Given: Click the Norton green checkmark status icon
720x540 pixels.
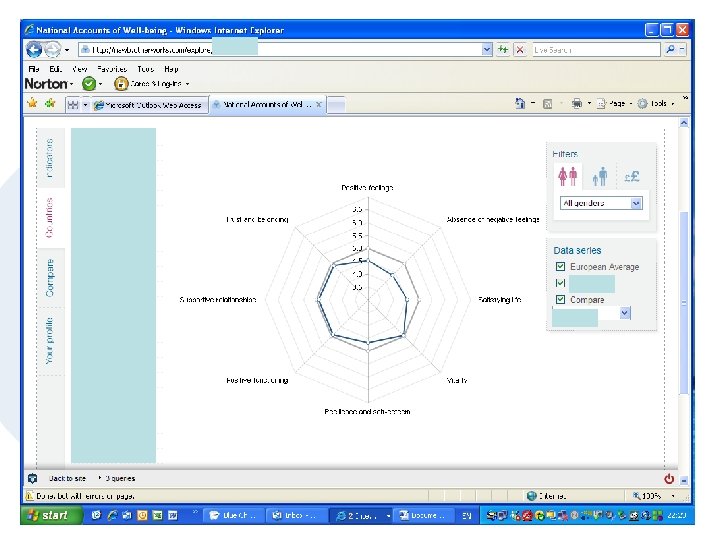Looking at the screenshot, I should pos(89,84).
